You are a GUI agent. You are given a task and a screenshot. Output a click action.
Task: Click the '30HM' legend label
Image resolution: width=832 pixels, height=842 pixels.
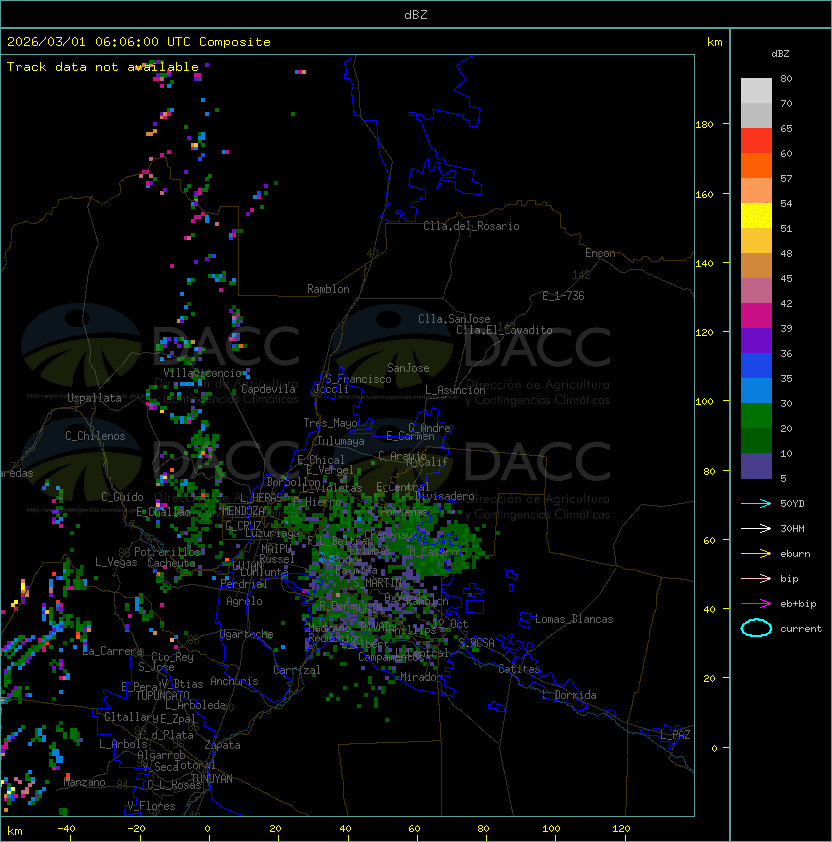point(792,529)
